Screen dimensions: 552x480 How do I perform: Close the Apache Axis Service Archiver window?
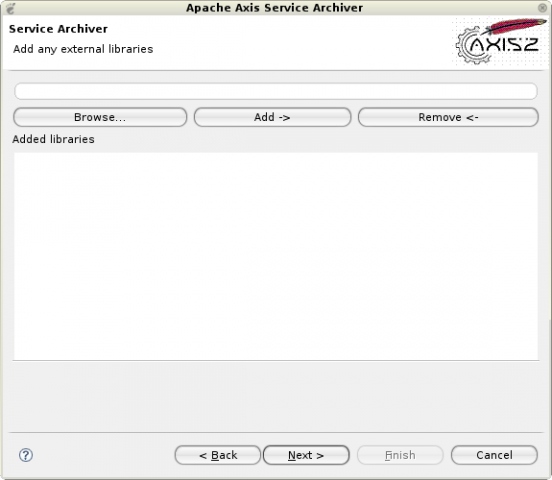pyautogui.click(x=542, y=8)
